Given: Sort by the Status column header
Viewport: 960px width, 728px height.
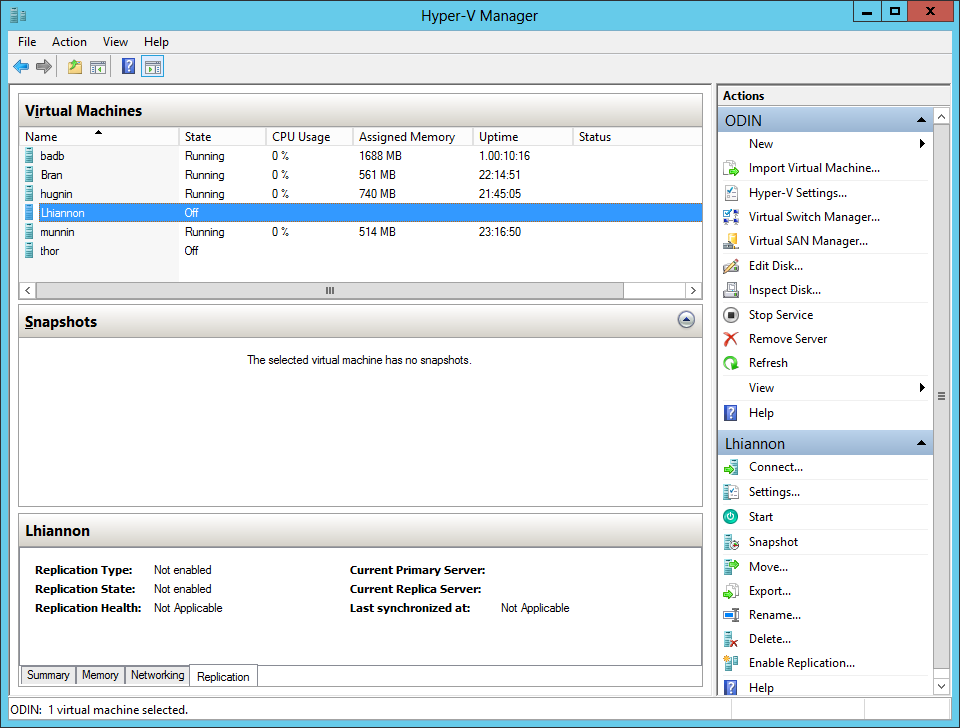Looking at the screenshot, I should [x=637, y=137].
